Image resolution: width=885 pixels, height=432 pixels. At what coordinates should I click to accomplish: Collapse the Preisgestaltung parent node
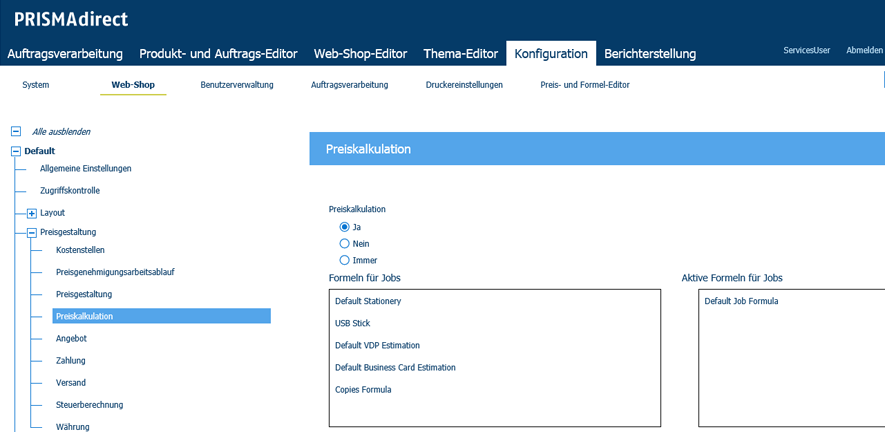(x=32, y=232)
